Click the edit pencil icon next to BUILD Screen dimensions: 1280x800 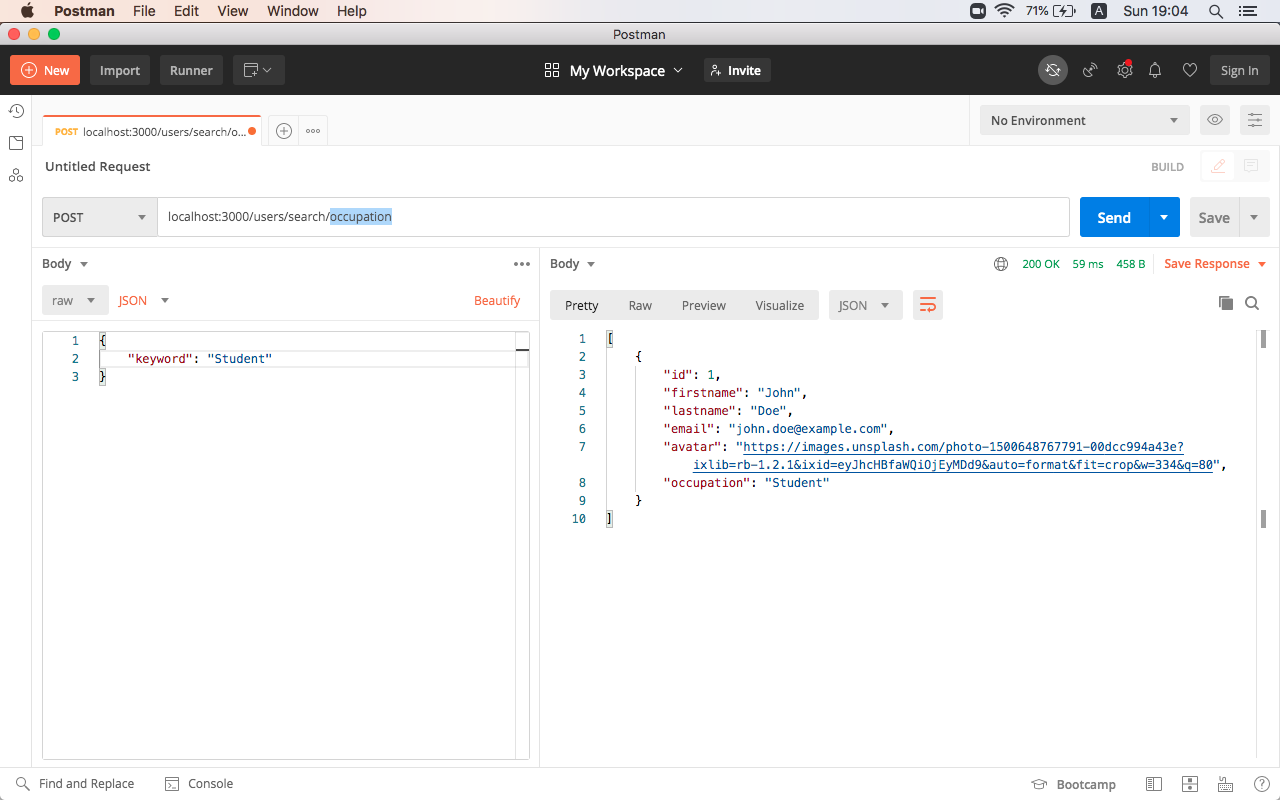[1217, 166]
